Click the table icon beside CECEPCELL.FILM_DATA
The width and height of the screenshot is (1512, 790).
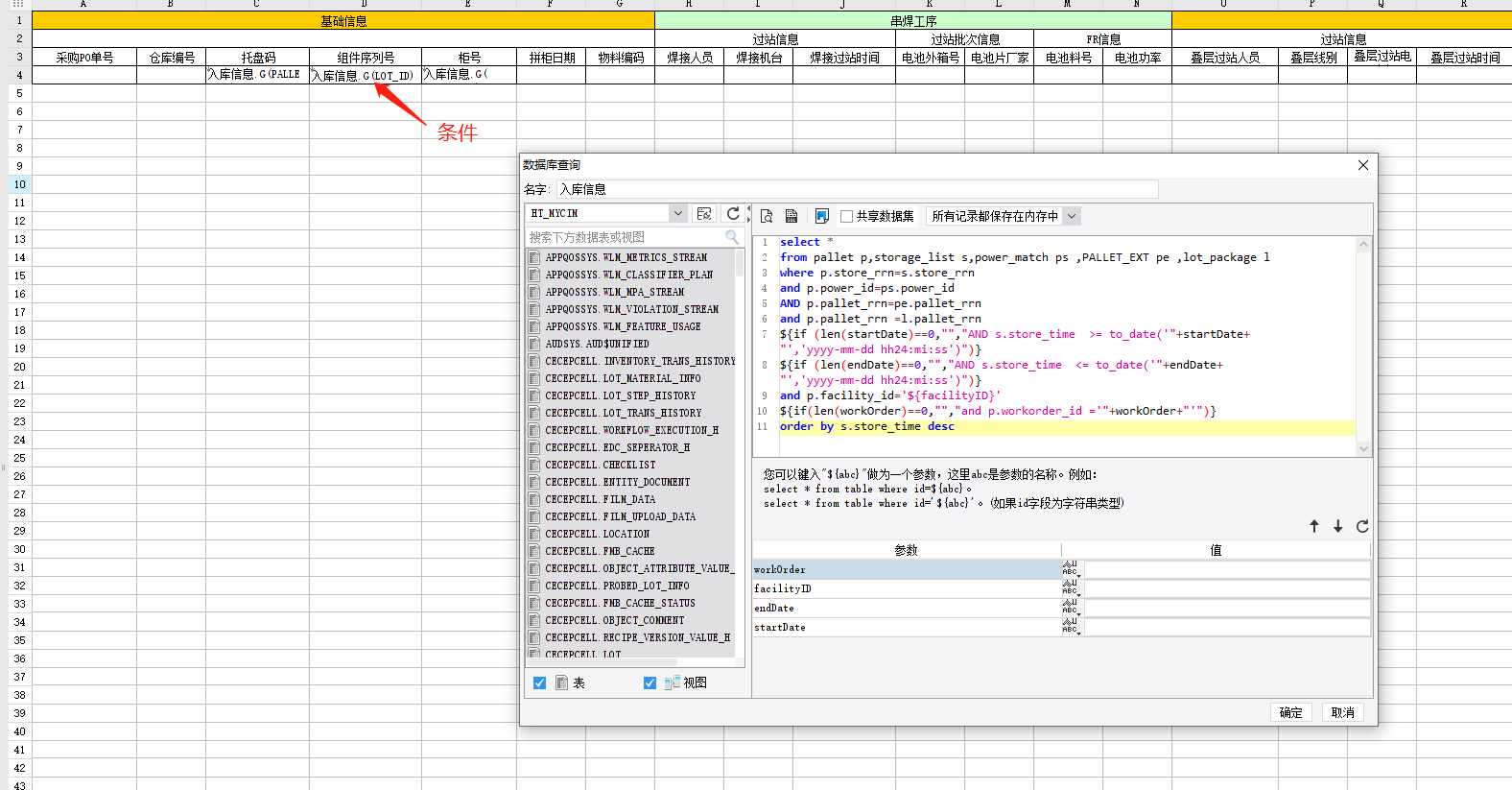pyautogui.click(x=534, y=499)
